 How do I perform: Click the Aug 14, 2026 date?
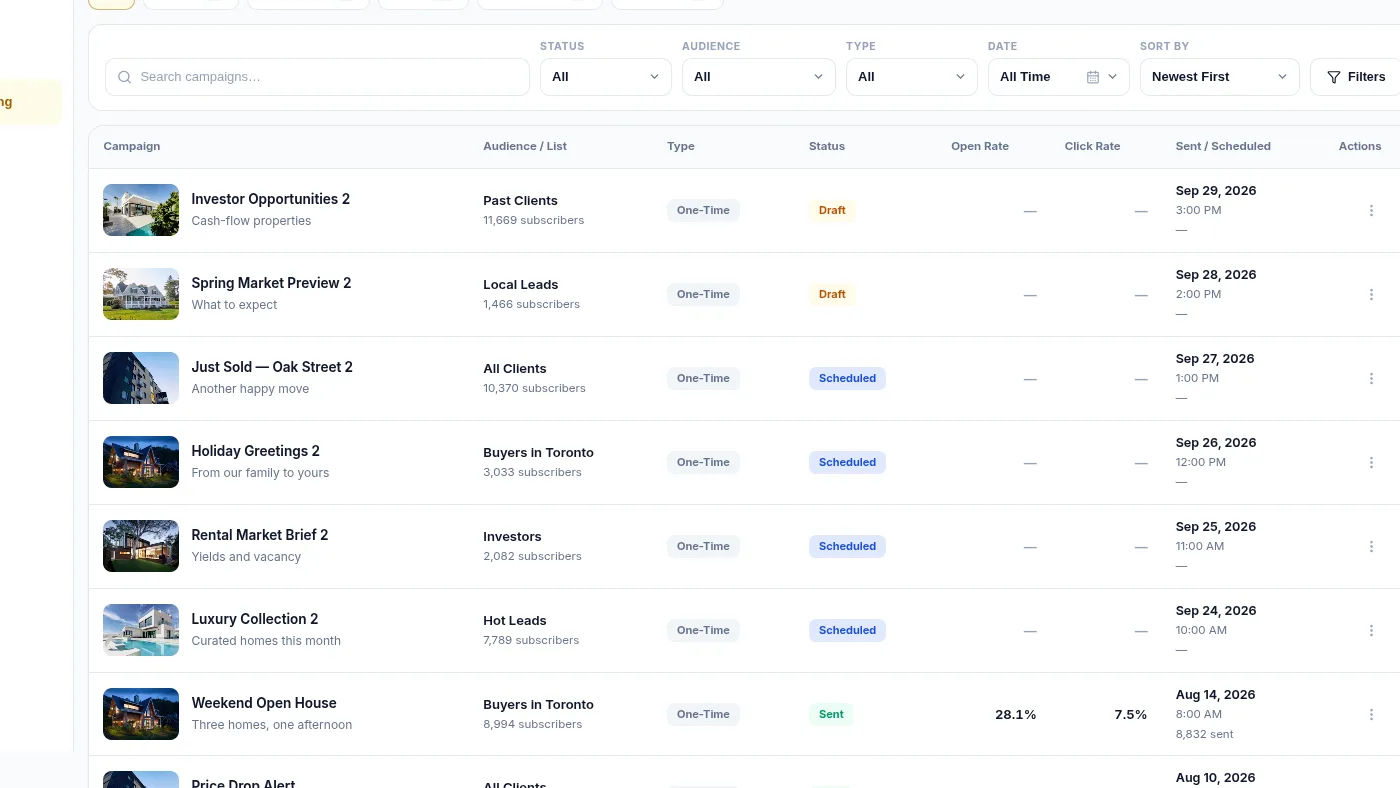coord(1215,694)
